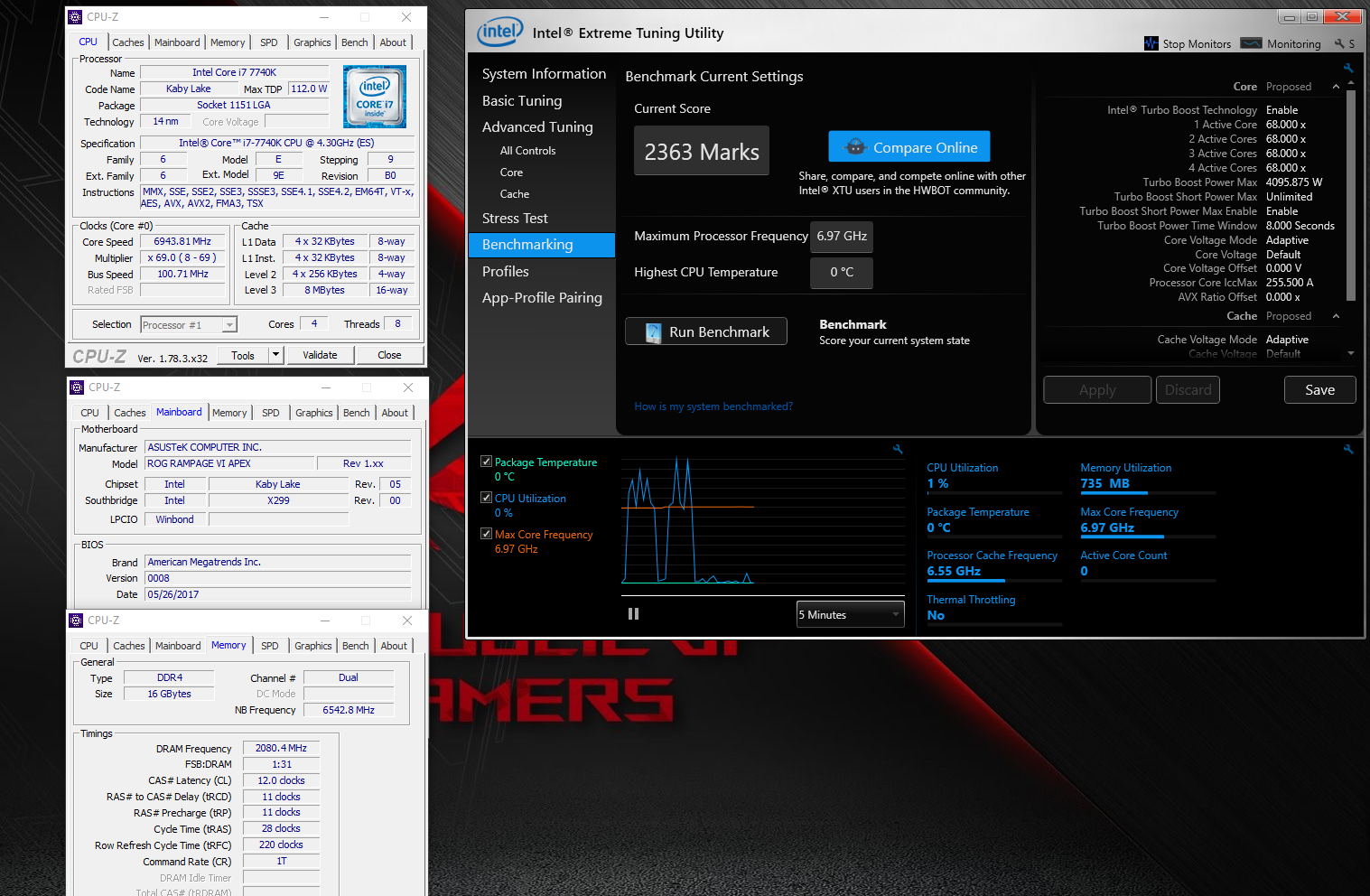Click ROG RAMPAGE VI APEX model field

229,463
